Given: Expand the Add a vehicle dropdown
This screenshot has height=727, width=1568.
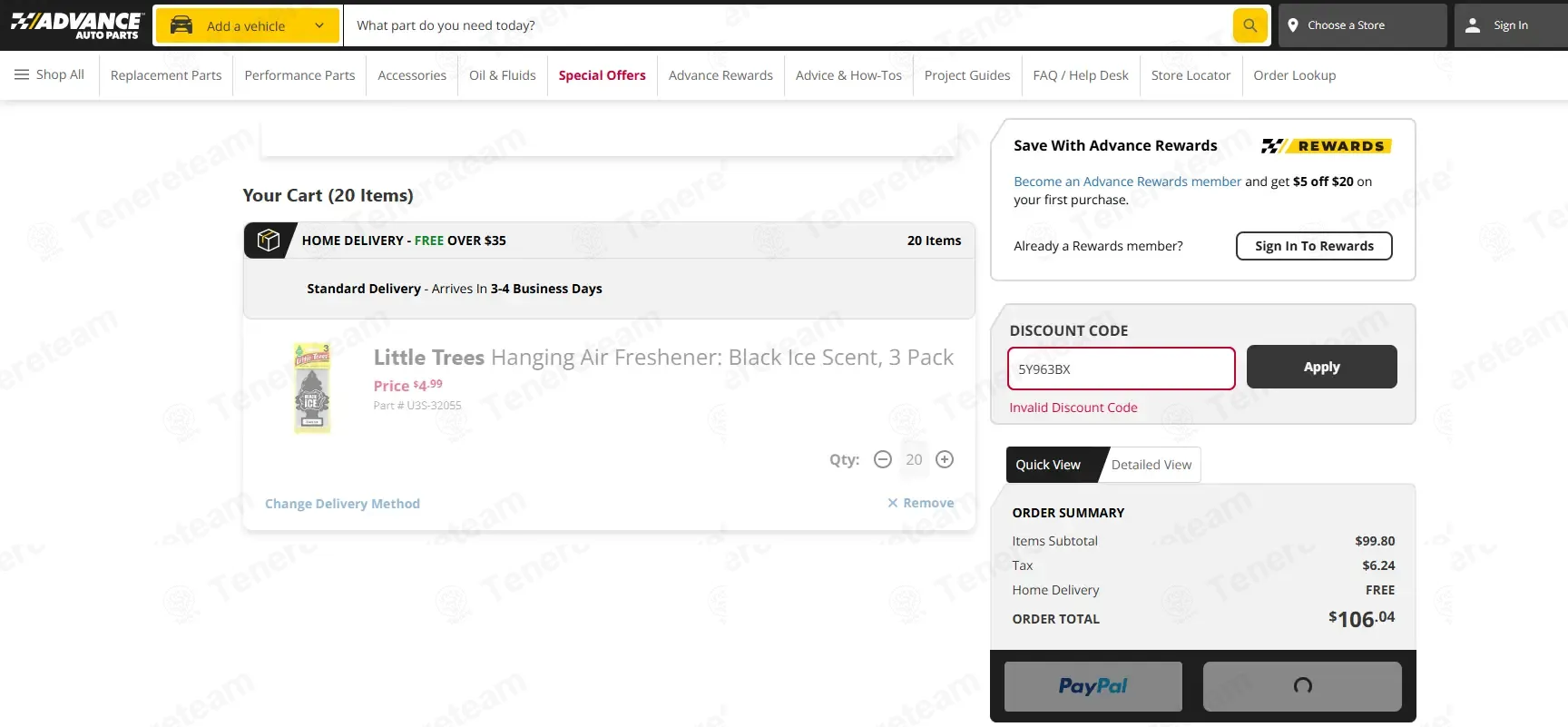Looking at the screenshot, I should pos(248,25).
